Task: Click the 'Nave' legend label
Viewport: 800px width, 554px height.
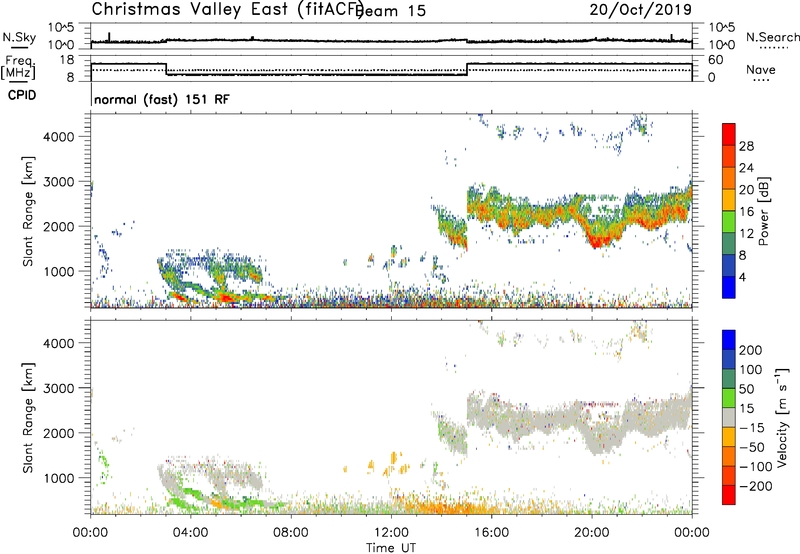Action: (x=760, y=70)
